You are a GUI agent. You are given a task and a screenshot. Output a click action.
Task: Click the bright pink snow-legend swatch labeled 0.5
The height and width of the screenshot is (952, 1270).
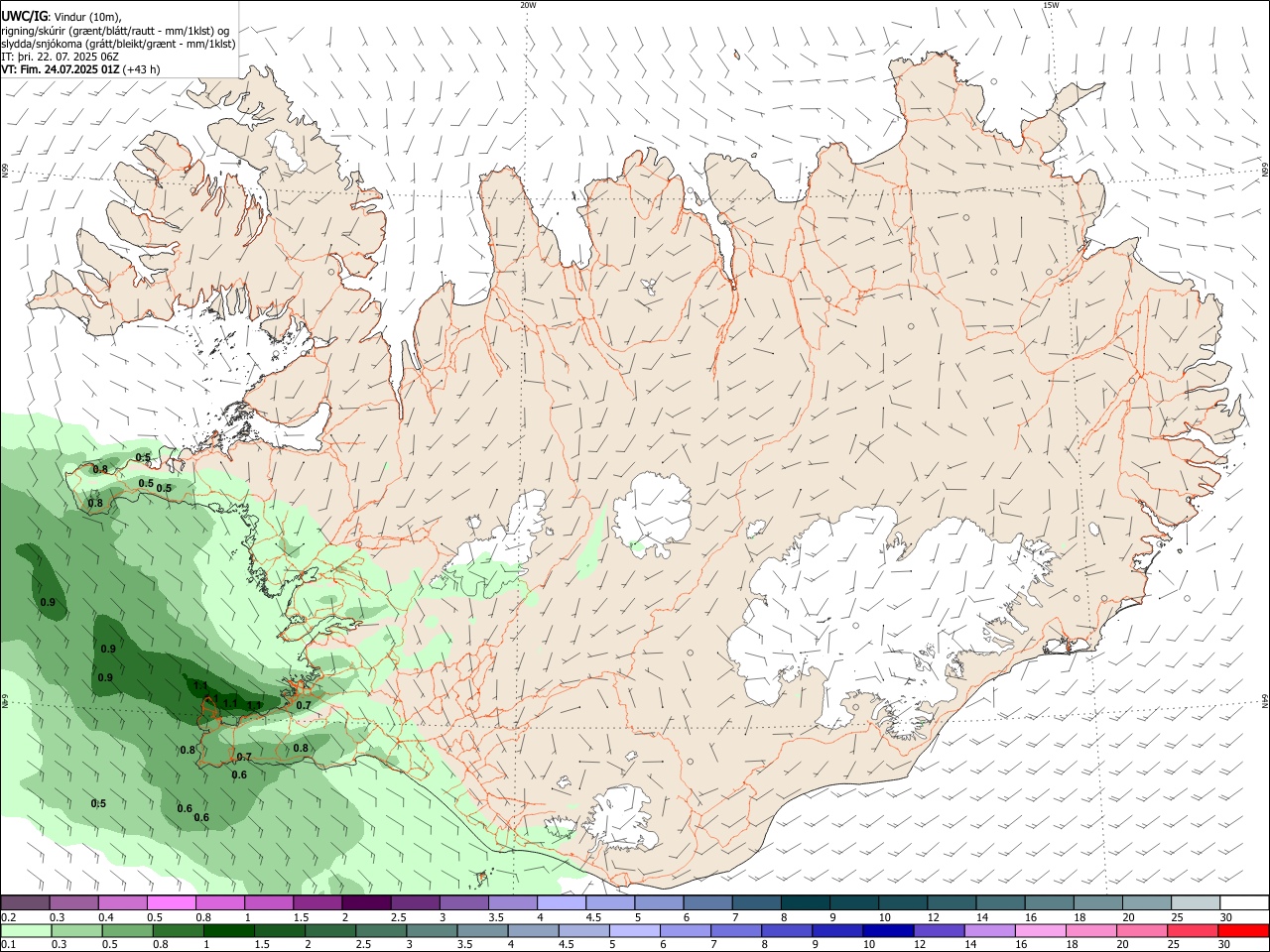click(171, 902)
